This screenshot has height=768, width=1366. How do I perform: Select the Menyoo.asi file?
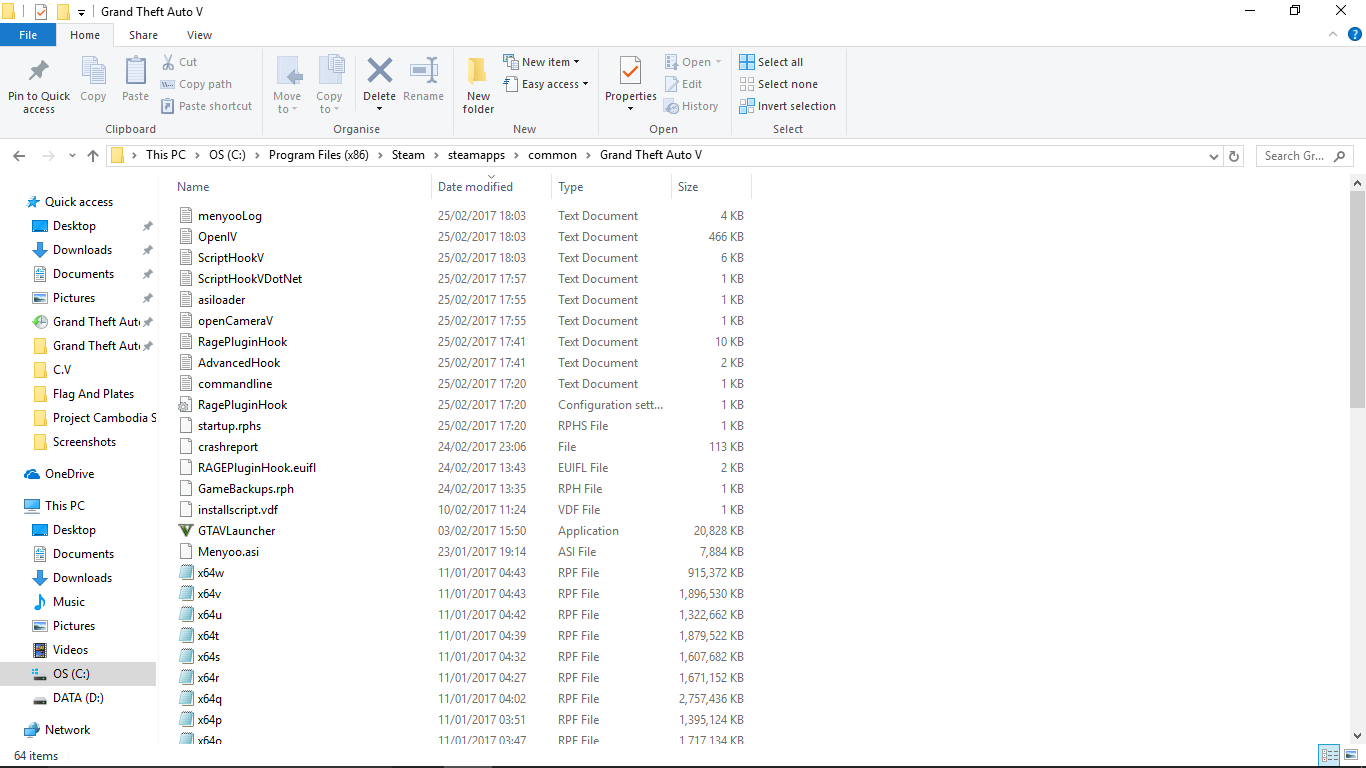228,552
